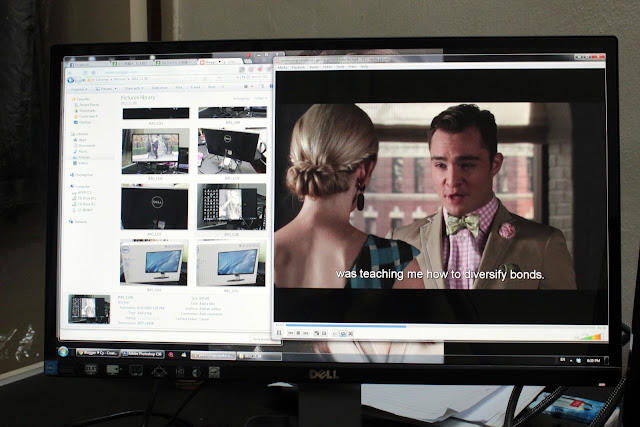This screenshot has height=427, width=640.
Task: Open Desktop in navigation pane
Action: click(82, 122)
